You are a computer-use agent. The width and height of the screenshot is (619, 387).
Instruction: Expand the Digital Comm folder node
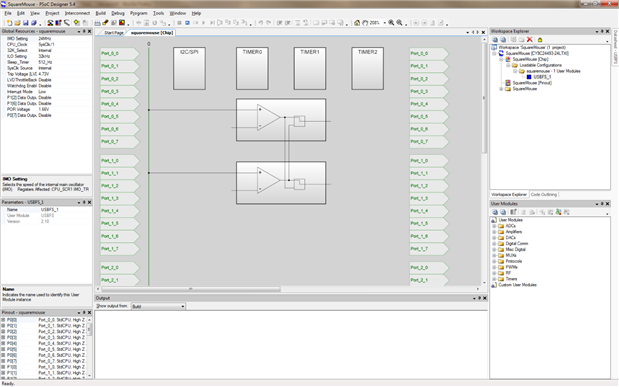pyautogui.click(x=494, y=244)
